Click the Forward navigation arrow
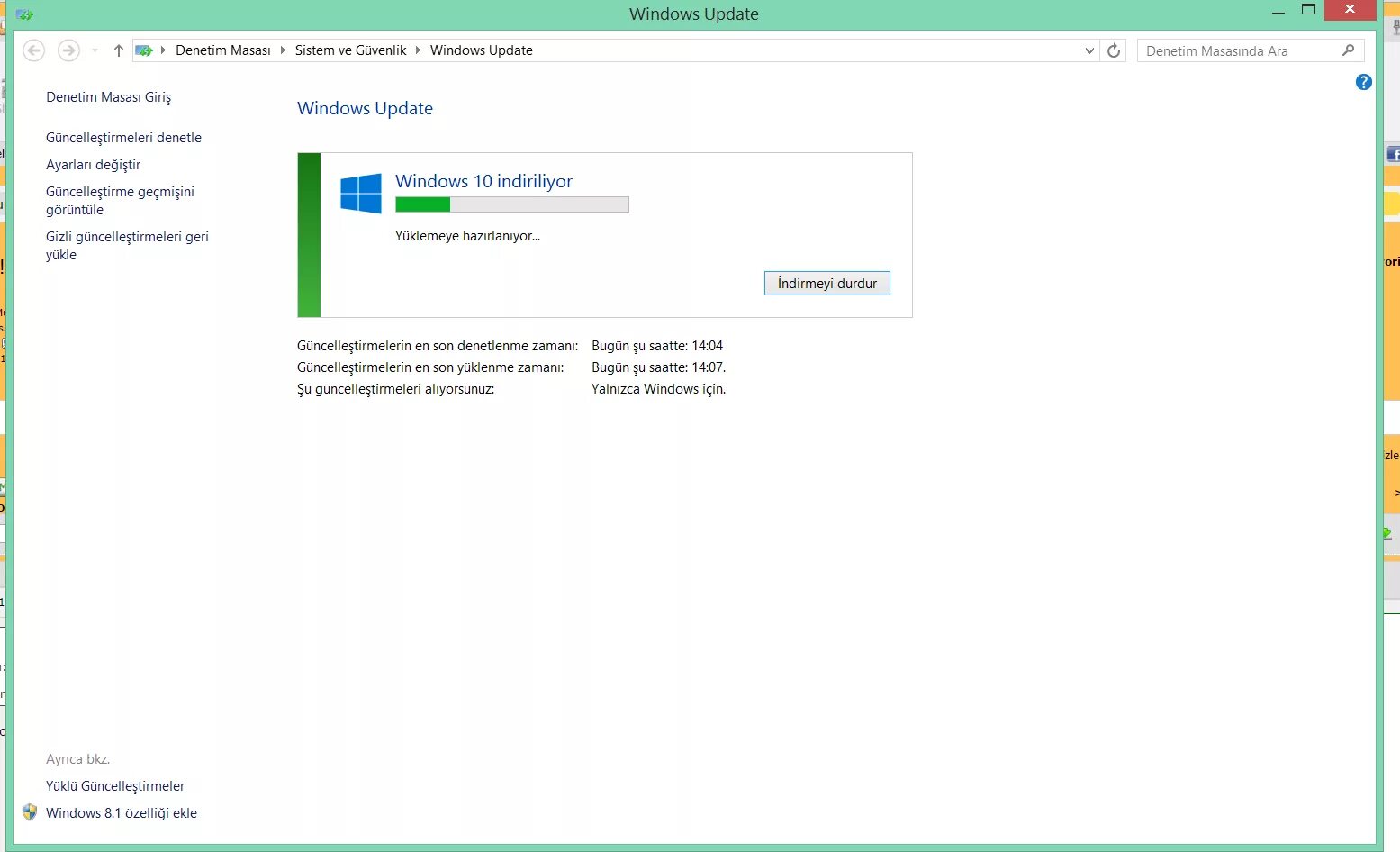 pos(68,50)
